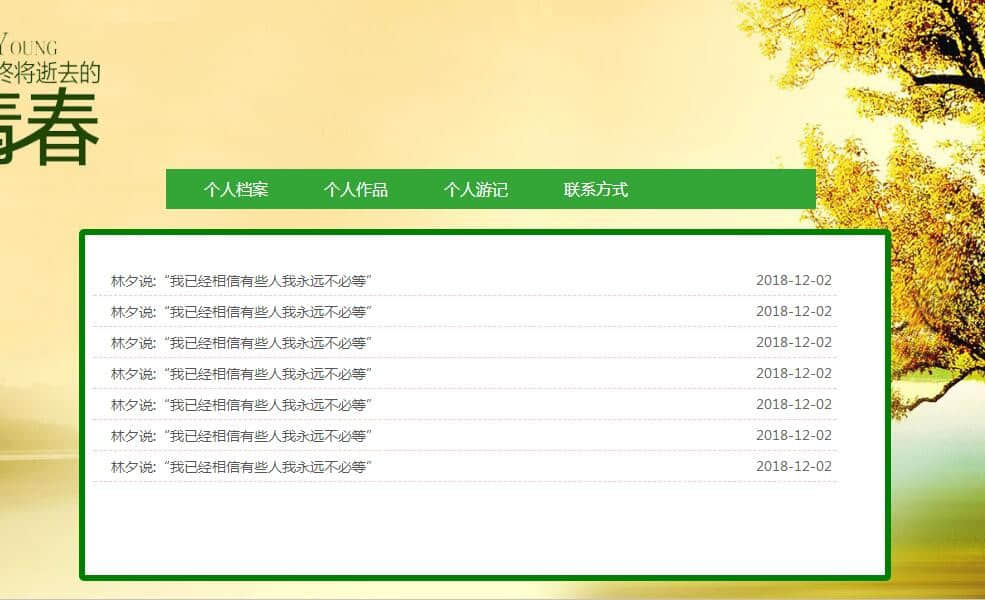985x600 pixels.
Task: Select the fifth row's 2018-12-02 date
Action: coord(793,404)
